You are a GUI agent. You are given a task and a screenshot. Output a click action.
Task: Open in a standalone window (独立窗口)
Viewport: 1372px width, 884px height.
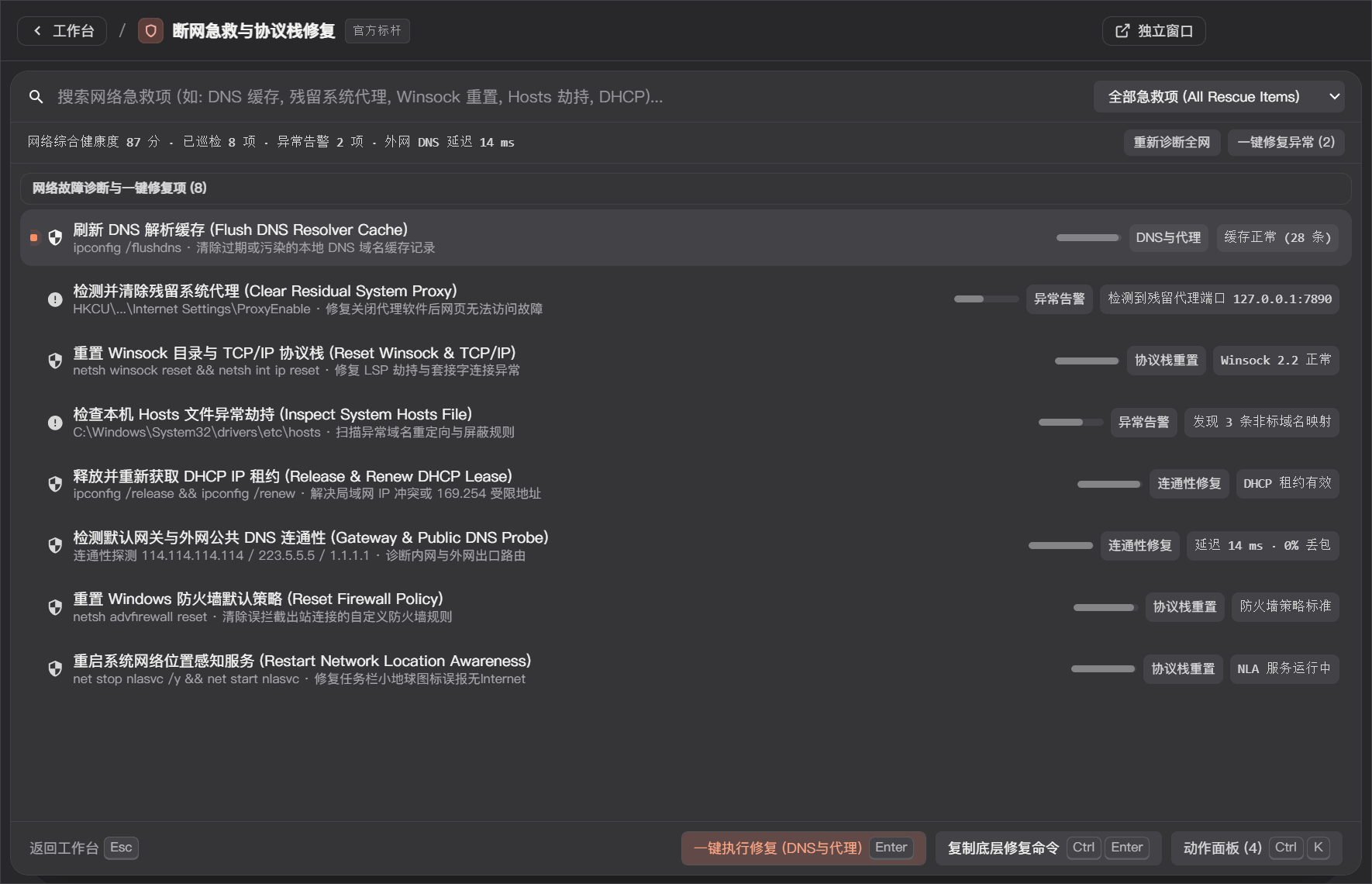pos(1153,31)
